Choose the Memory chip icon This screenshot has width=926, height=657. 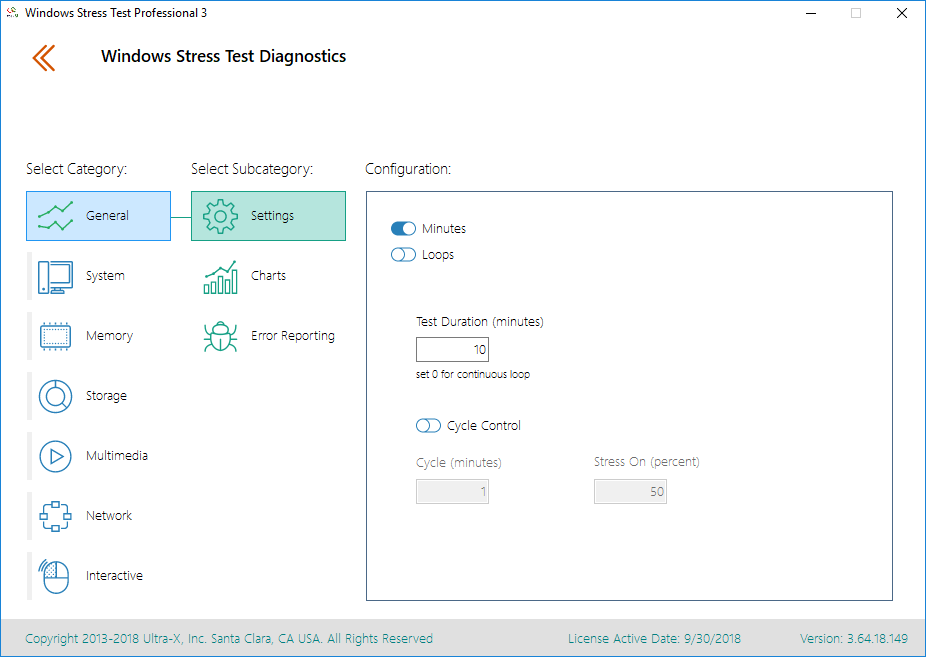point(56,336)
